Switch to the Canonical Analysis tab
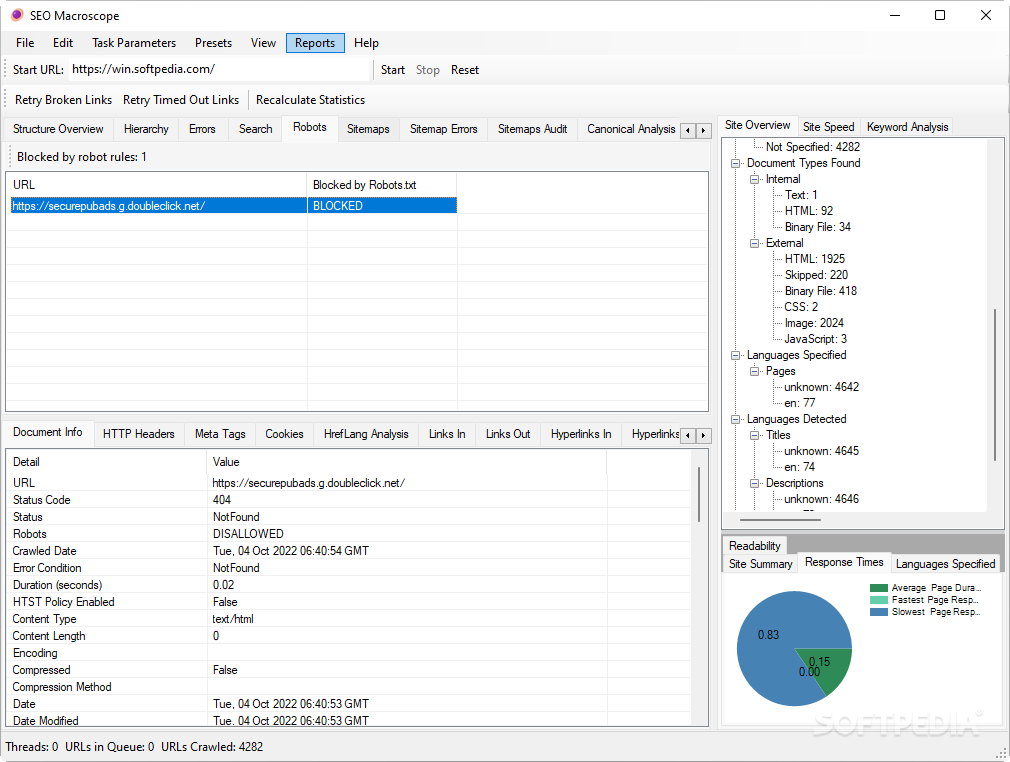The width and height of the screenshot is (1010, 762). [631, 129]
